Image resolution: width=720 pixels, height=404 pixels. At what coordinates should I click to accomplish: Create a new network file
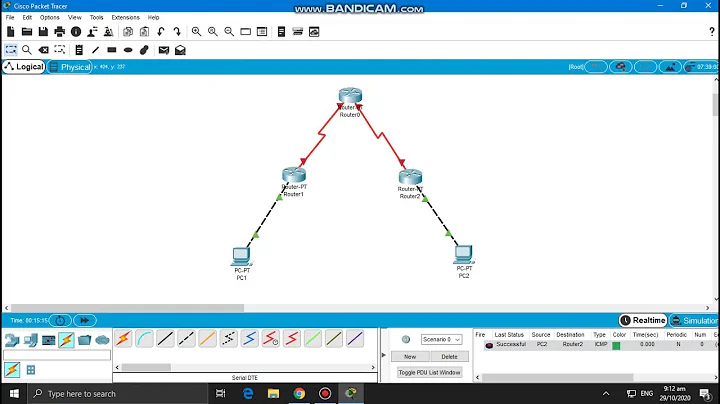(11, 32)
